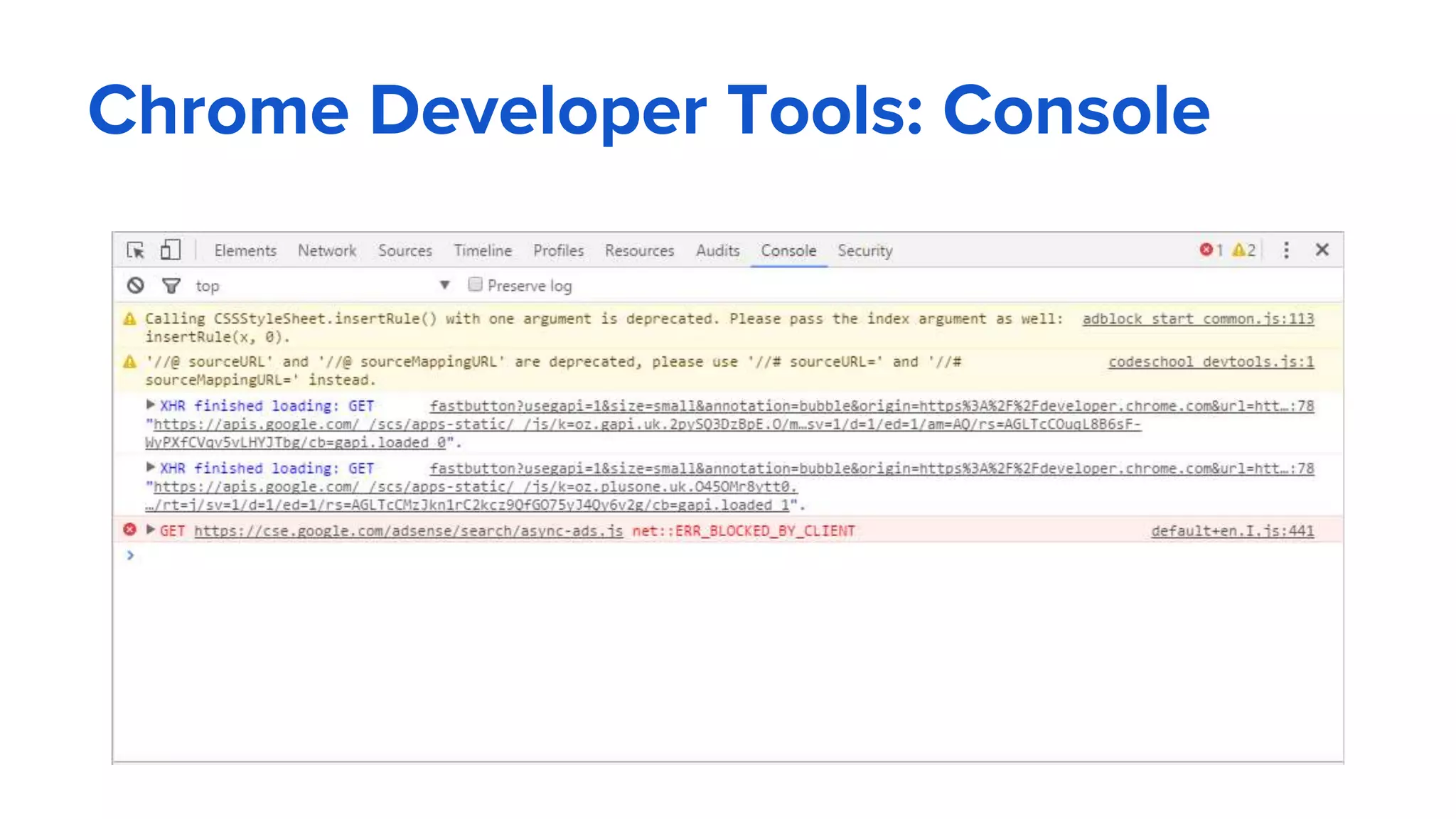The height and width of the screenshot is (819, 1456).
Task: Open the top execution context dropdown
Action: point(323,286)
